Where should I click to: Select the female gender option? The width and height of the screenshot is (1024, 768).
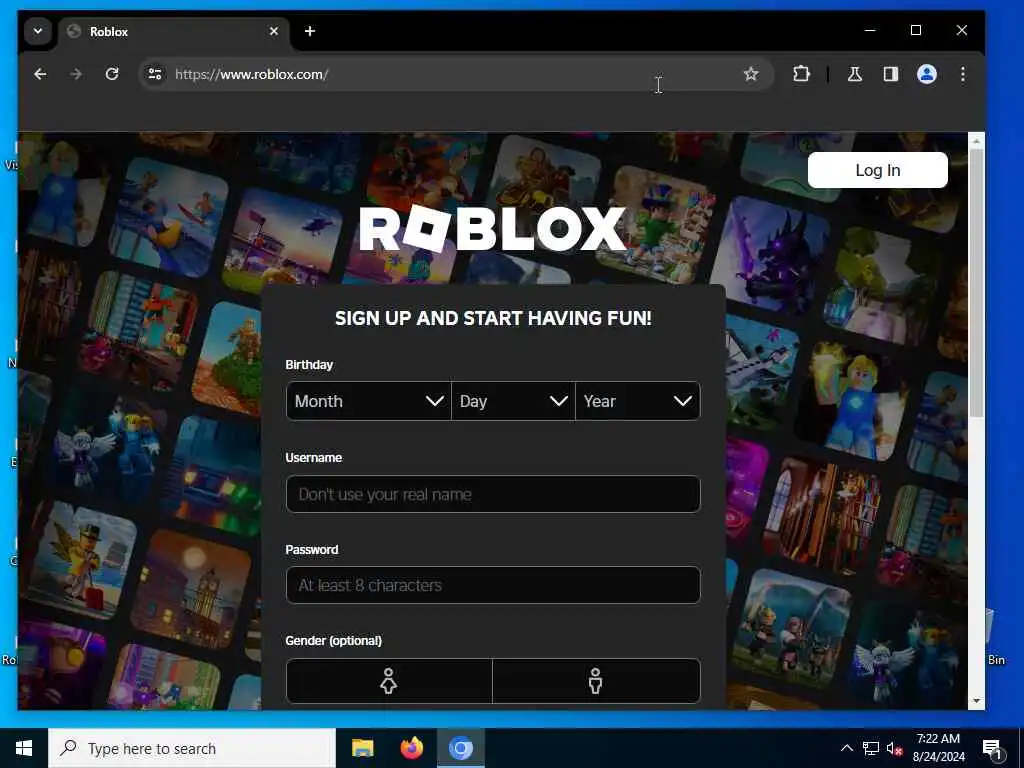[389, 681]
